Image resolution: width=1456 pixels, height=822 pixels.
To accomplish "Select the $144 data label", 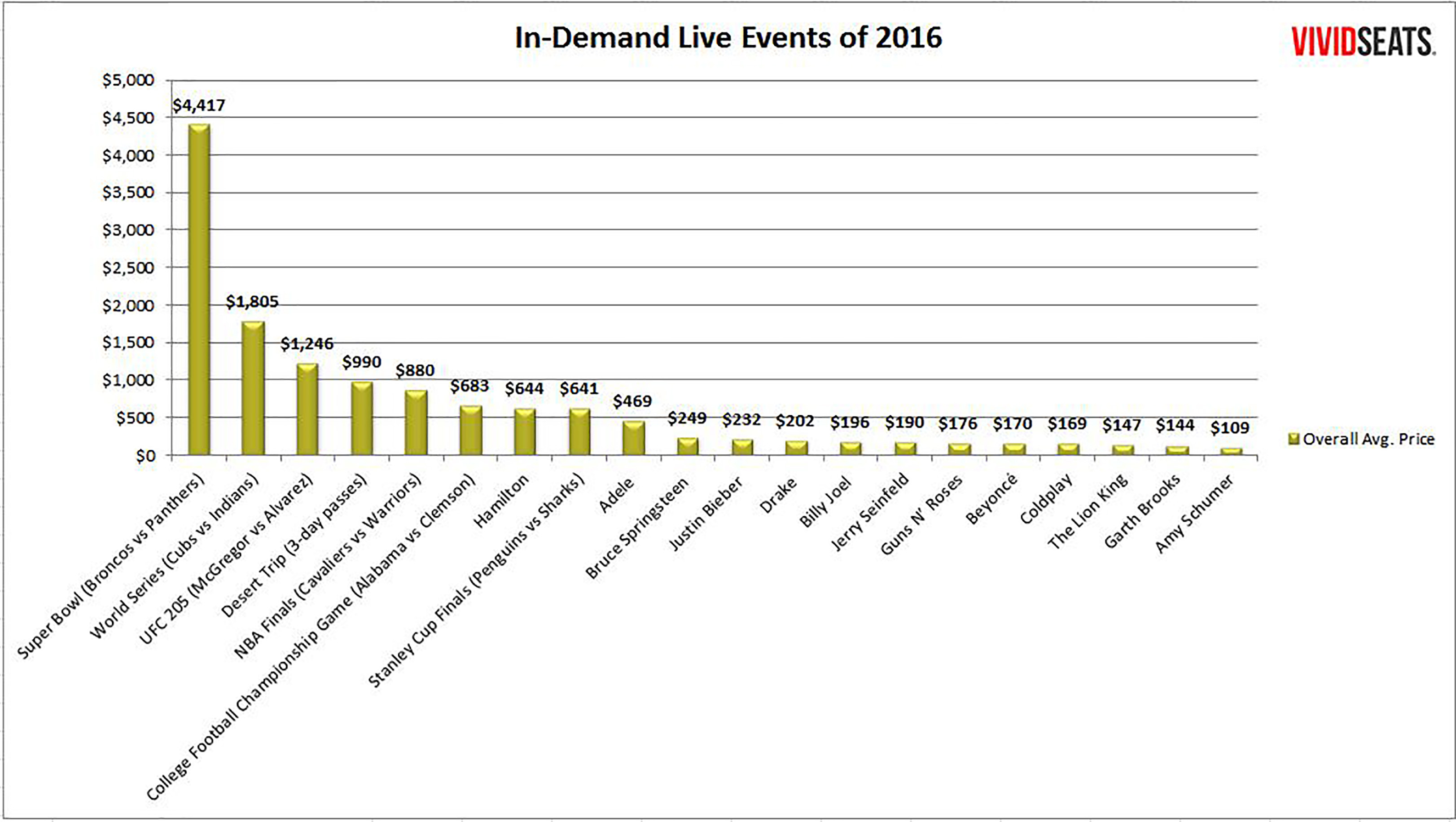I will coord(1175,425).
